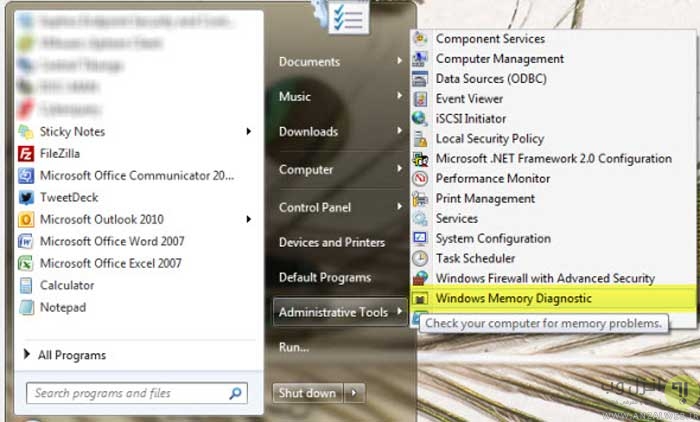
Task: Click the Windows Firewall with Advanced Security icon
Action: pos(420,278)
